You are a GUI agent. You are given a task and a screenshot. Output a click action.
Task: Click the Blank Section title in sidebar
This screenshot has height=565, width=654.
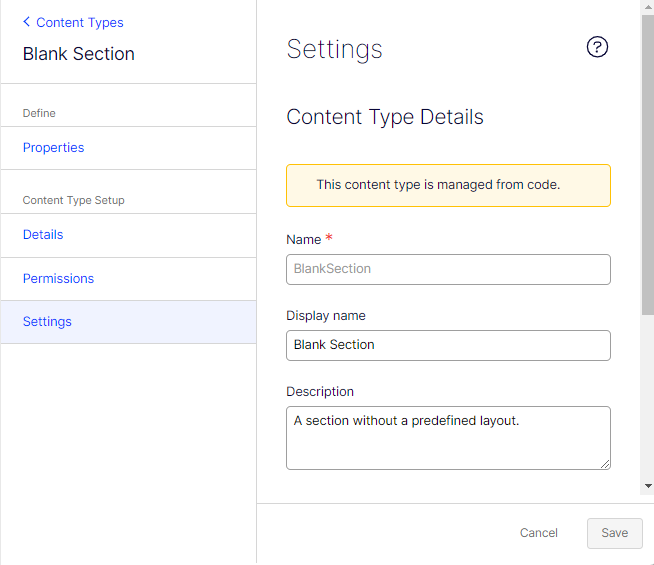click(x=79, y=54)
